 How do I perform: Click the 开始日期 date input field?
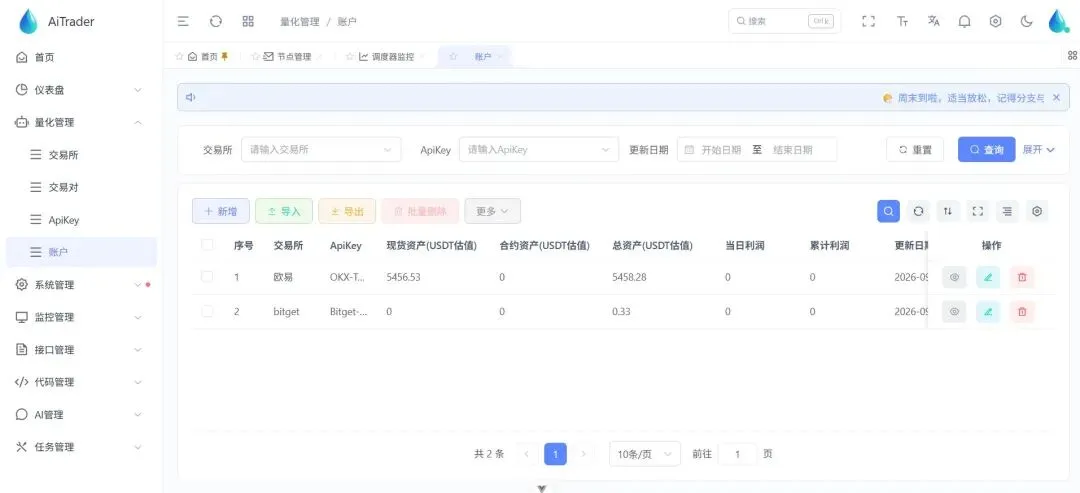click(x=720, y=149)
